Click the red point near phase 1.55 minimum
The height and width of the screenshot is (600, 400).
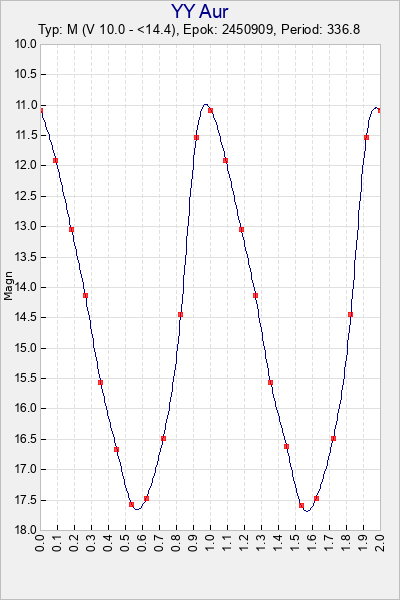(301, 505)
